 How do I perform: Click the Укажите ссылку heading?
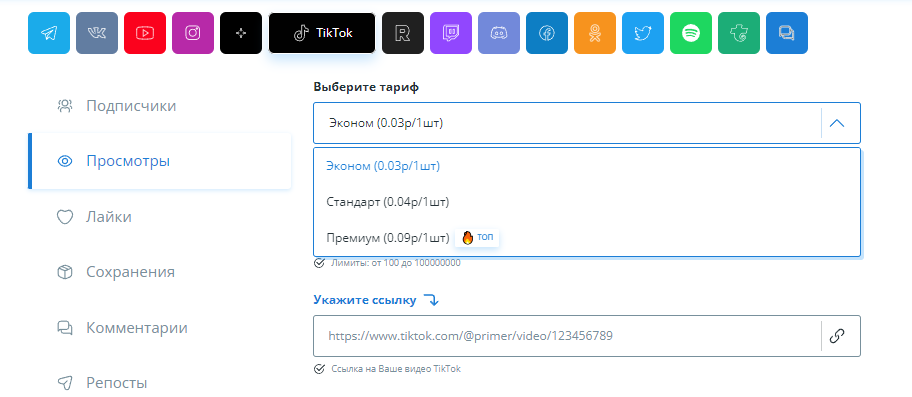[365, 301]
